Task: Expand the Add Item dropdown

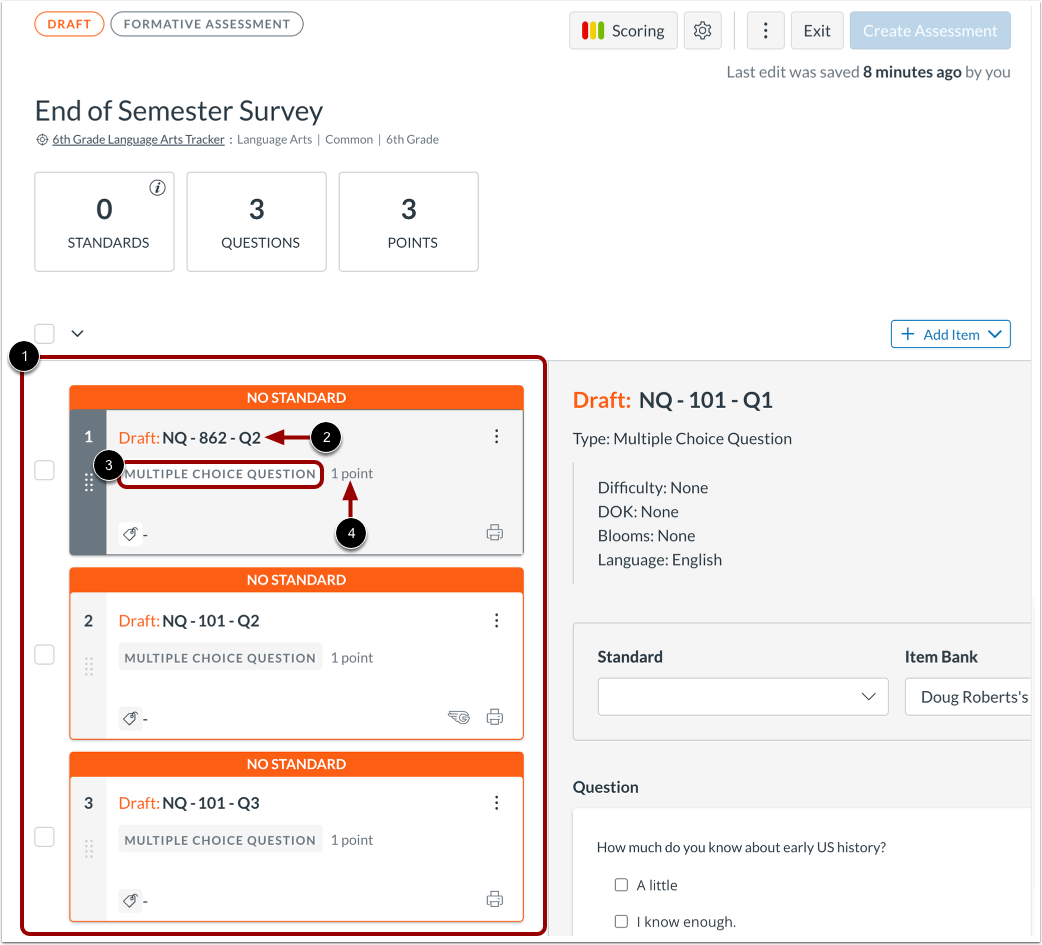Action: point(950,334)
